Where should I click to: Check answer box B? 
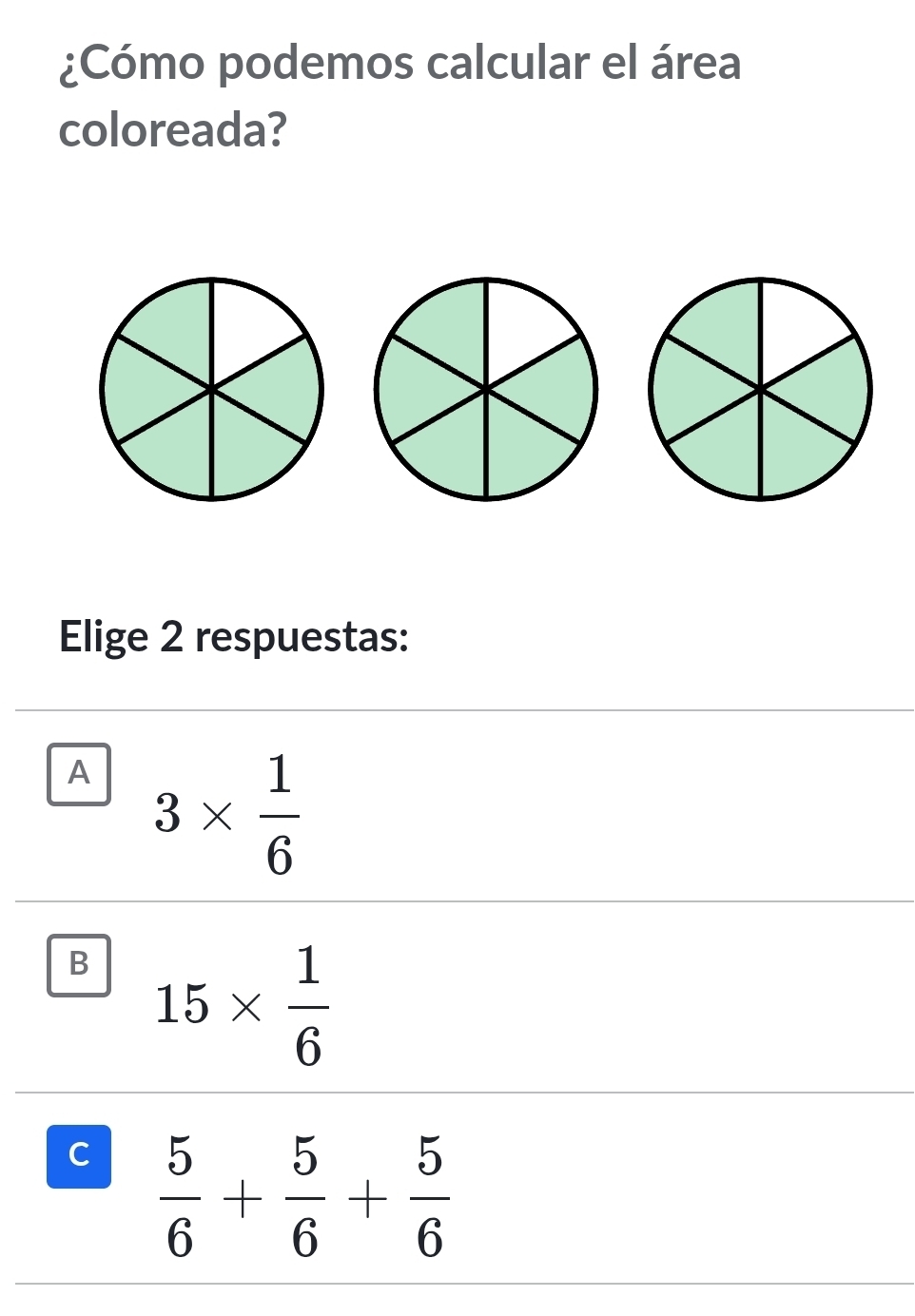click(79, 965)
